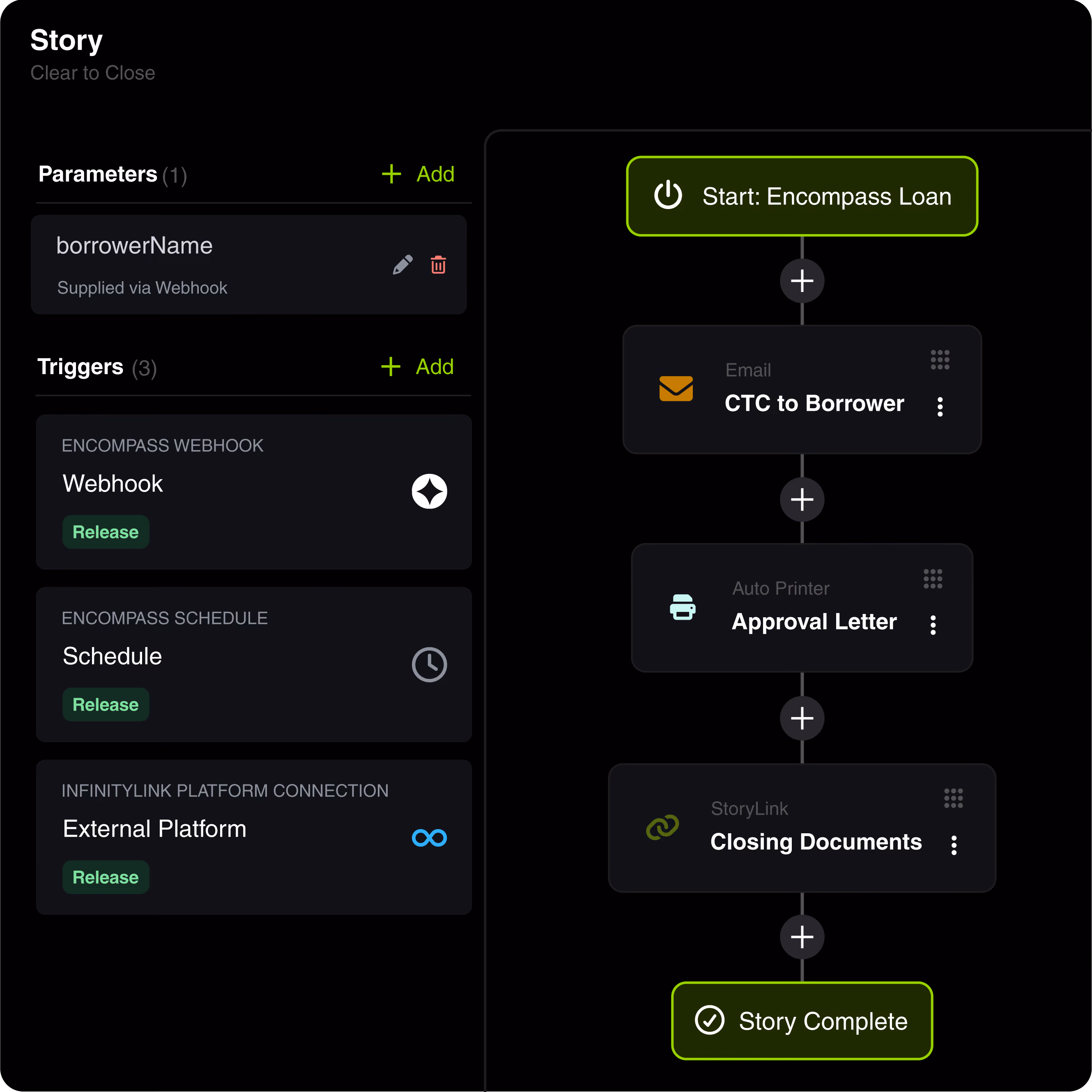
Task: Select the Approval Letter step title
Action: tap(814, 622)
